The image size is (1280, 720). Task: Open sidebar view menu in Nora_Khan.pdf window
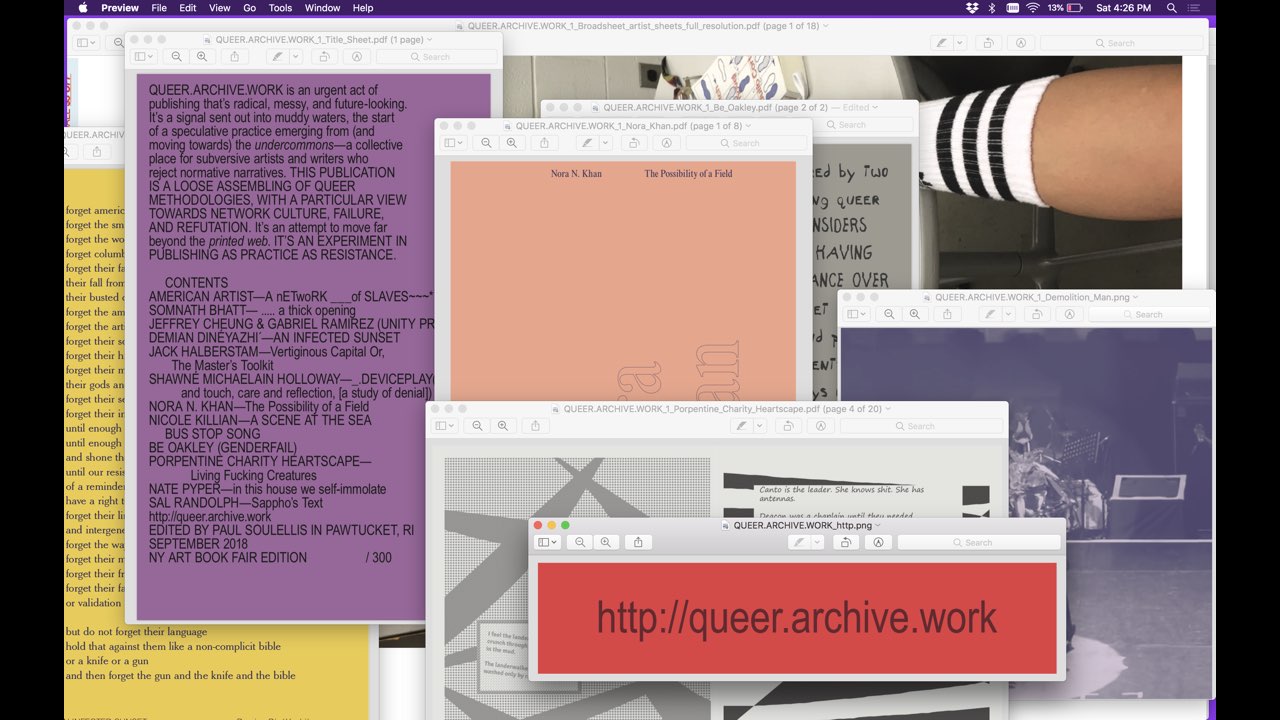click(454, 143)
